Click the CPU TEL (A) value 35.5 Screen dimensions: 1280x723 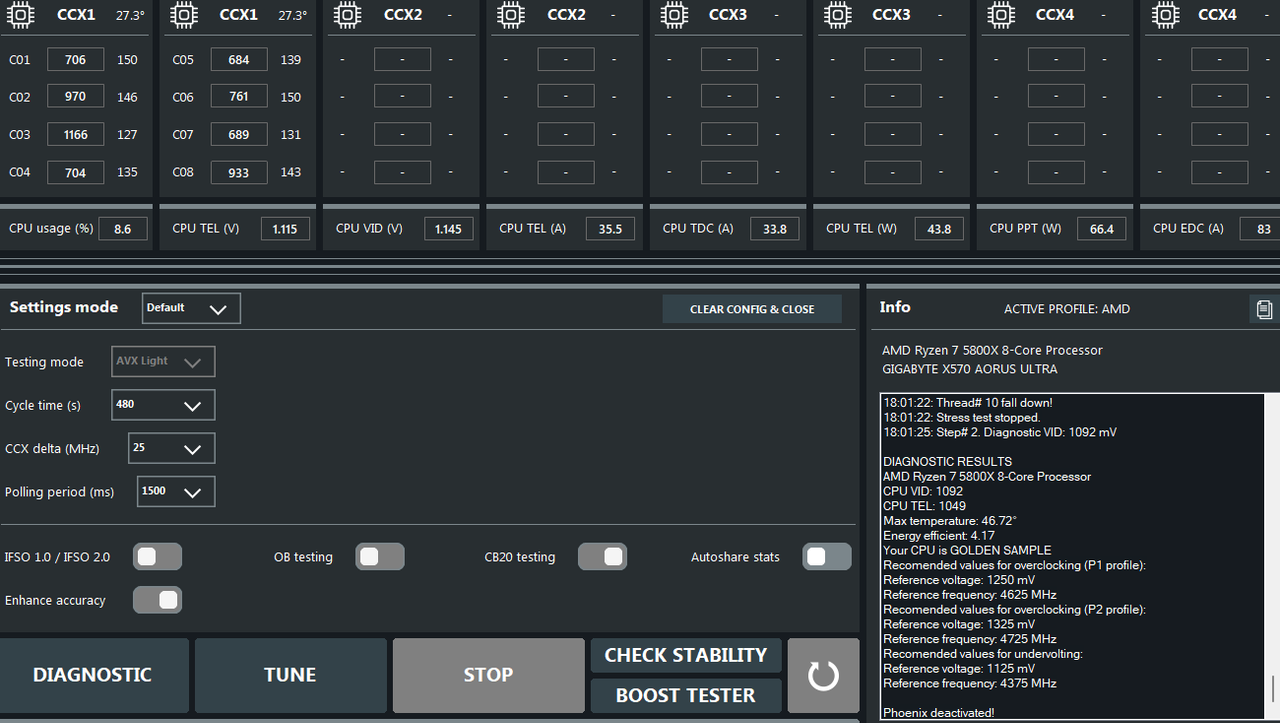(610, 229)
